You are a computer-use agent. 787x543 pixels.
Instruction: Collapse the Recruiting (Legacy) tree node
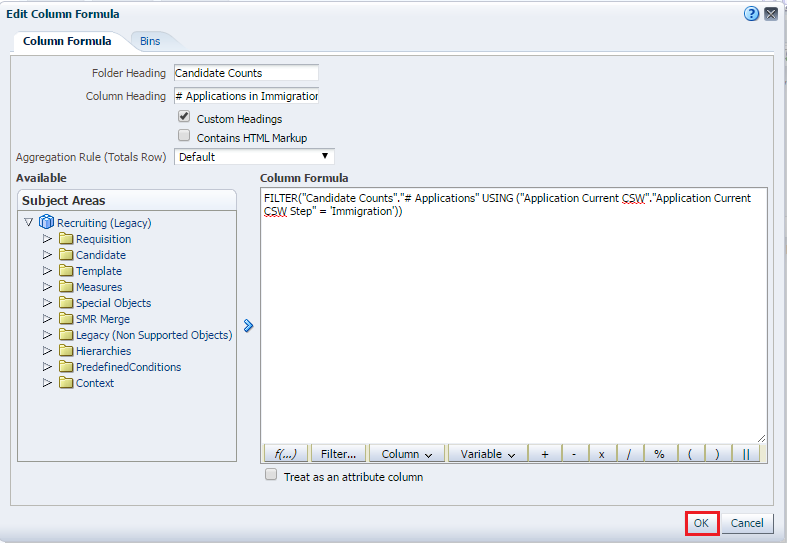29,222
